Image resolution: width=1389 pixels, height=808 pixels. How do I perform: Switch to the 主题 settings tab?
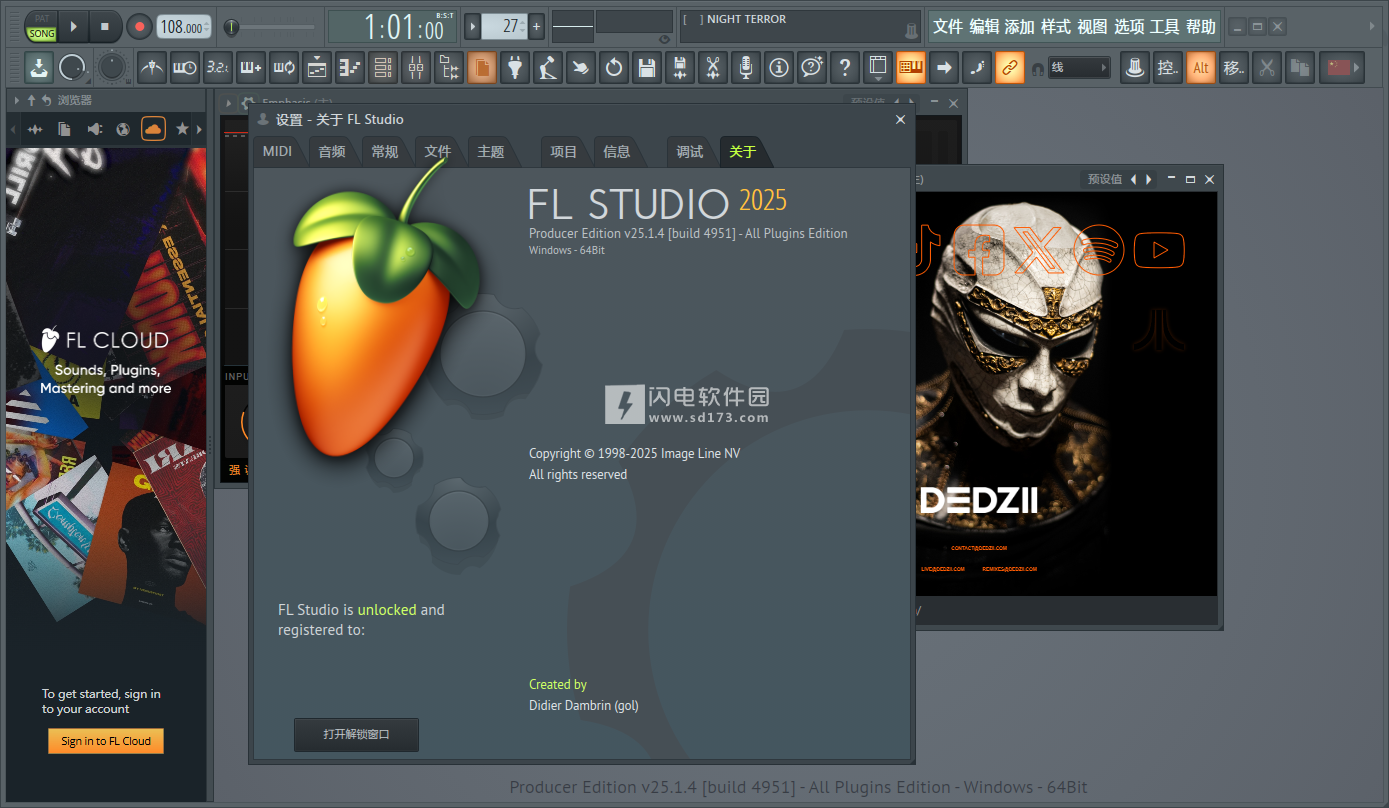pos(491,151)
